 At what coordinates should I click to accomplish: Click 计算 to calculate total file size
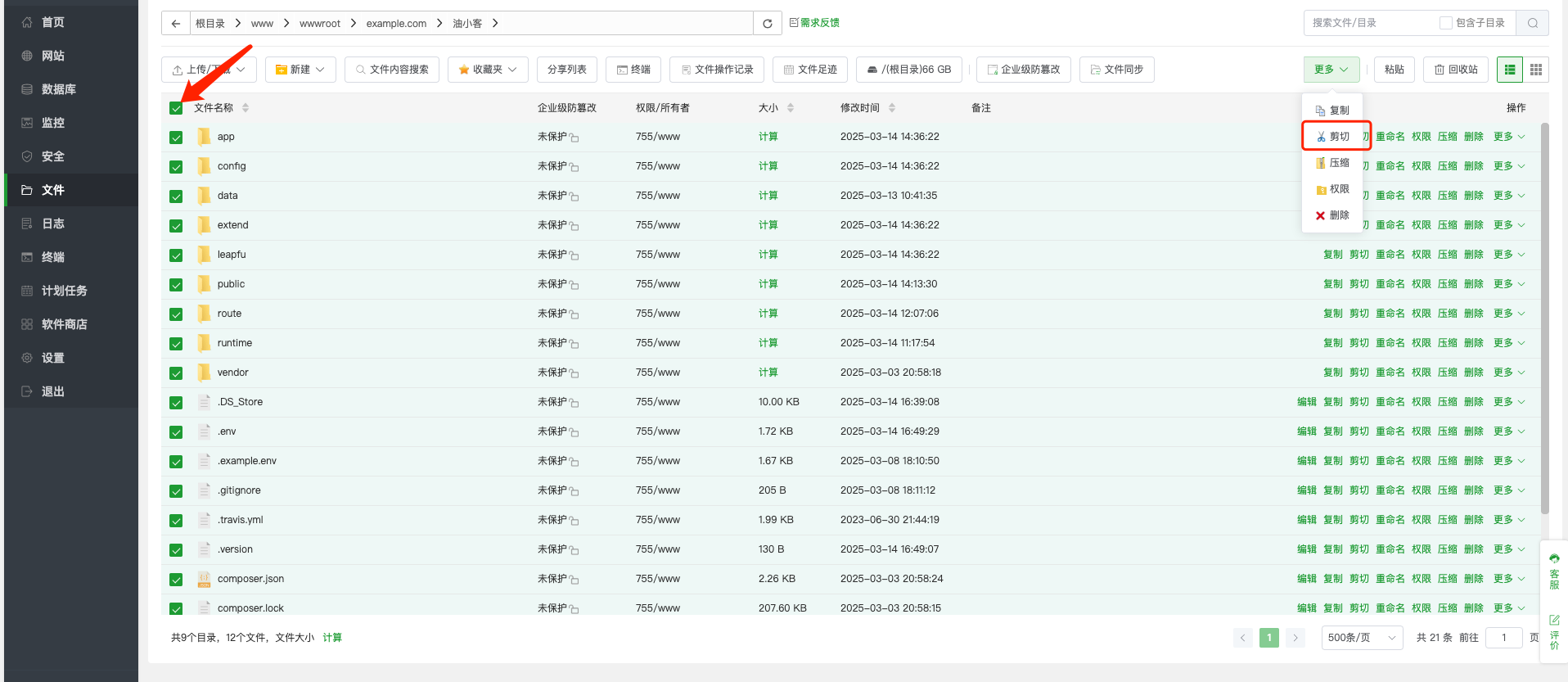tap(332, 638)
